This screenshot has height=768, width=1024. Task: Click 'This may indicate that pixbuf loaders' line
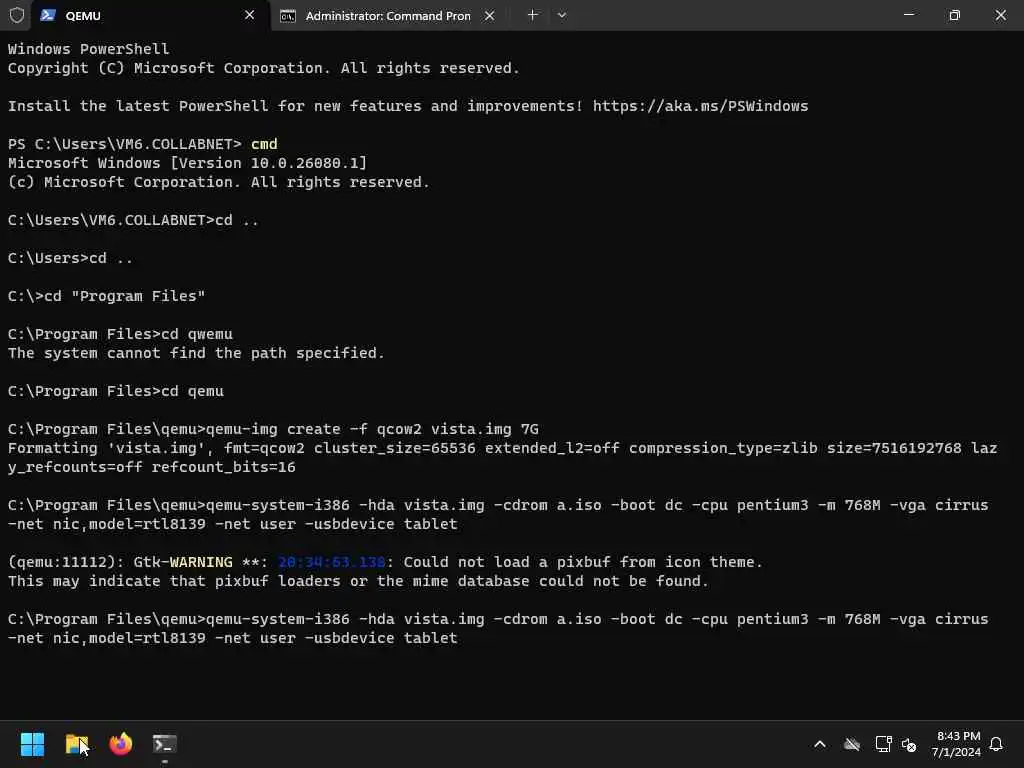tap(358, 581)
